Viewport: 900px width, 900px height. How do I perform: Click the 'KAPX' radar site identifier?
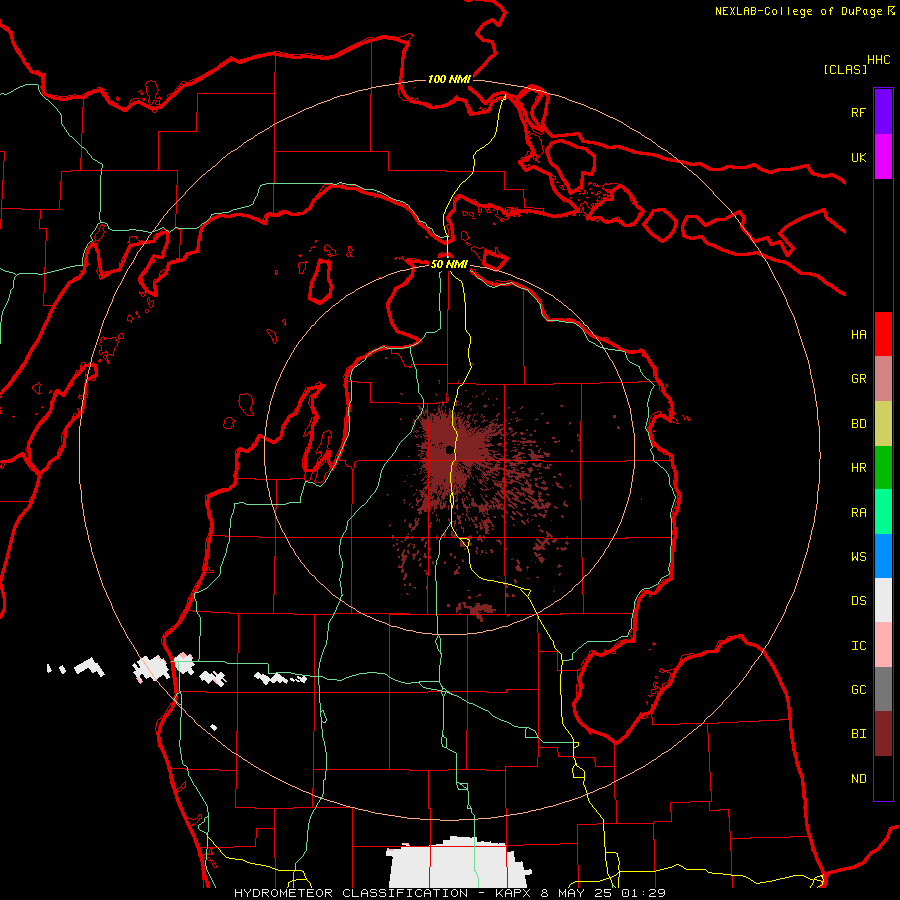click(513, 893)
